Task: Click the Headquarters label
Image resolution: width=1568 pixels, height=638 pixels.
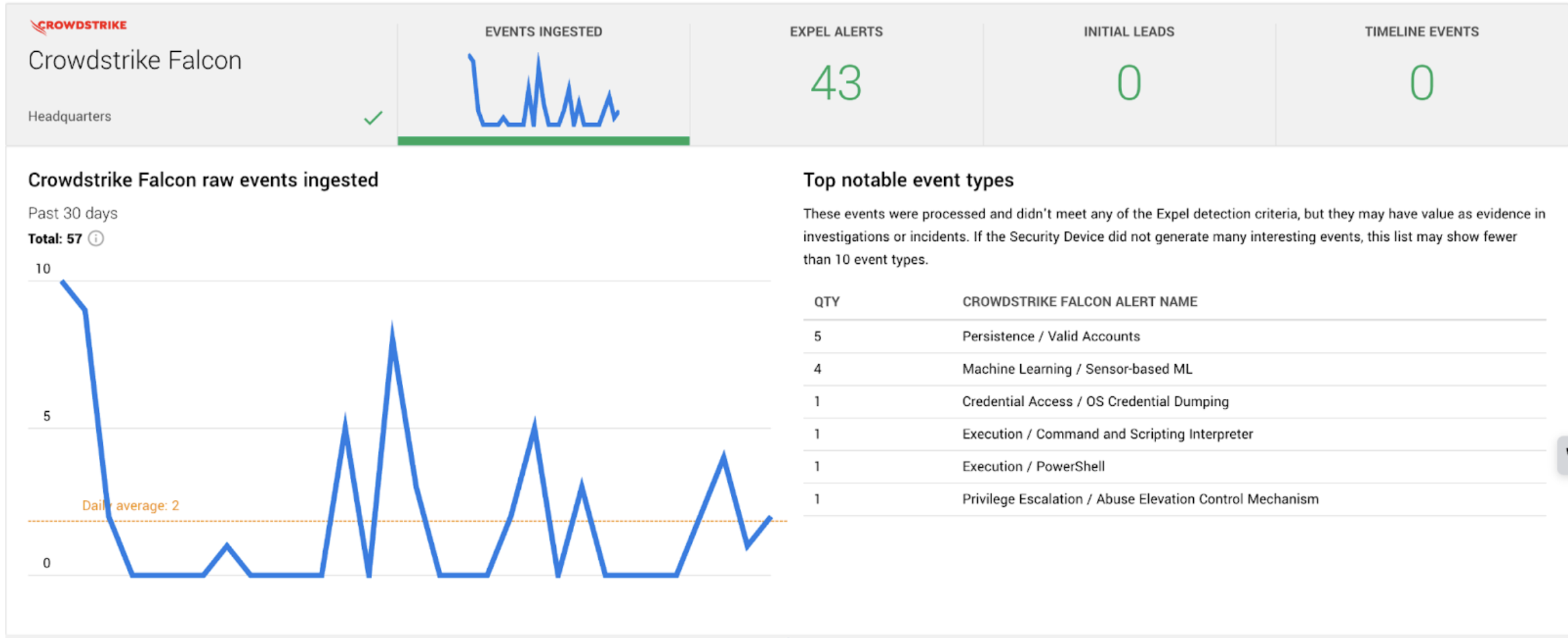Action: point(69,116)
